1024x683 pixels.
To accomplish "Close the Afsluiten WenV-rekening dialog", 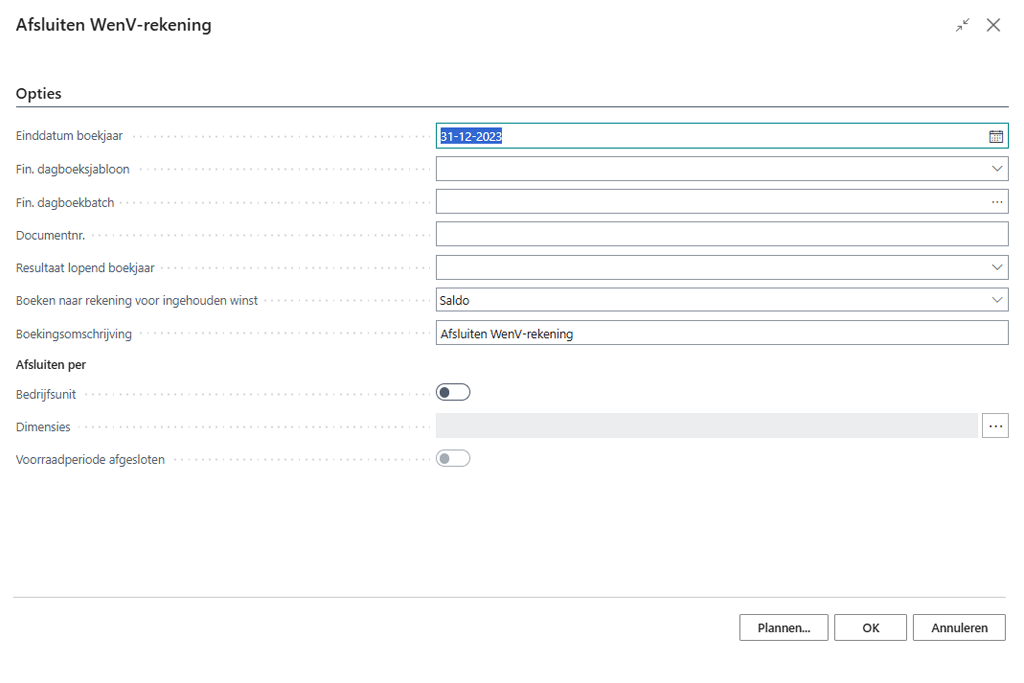I will (993, 25).
